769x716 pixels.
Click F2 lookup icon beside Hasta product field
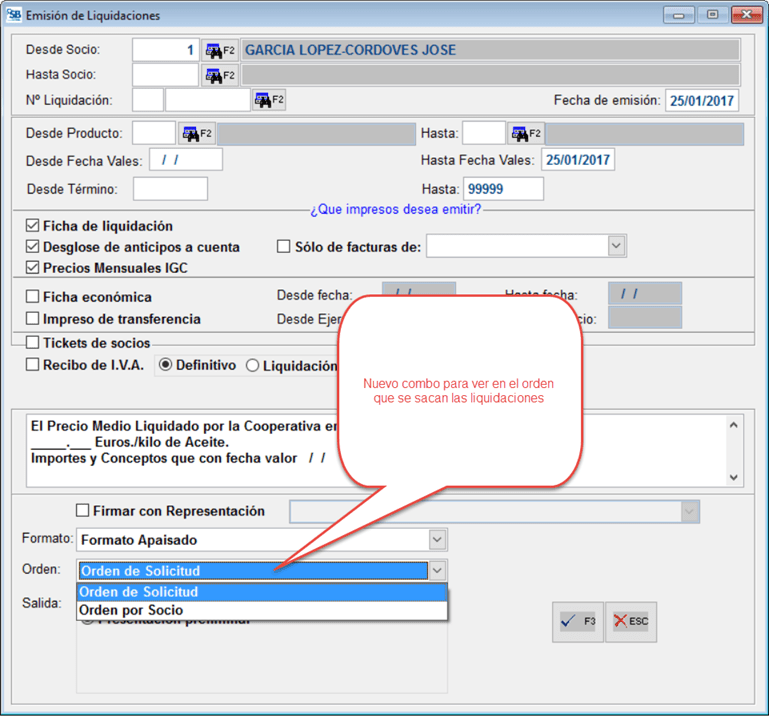526,134
